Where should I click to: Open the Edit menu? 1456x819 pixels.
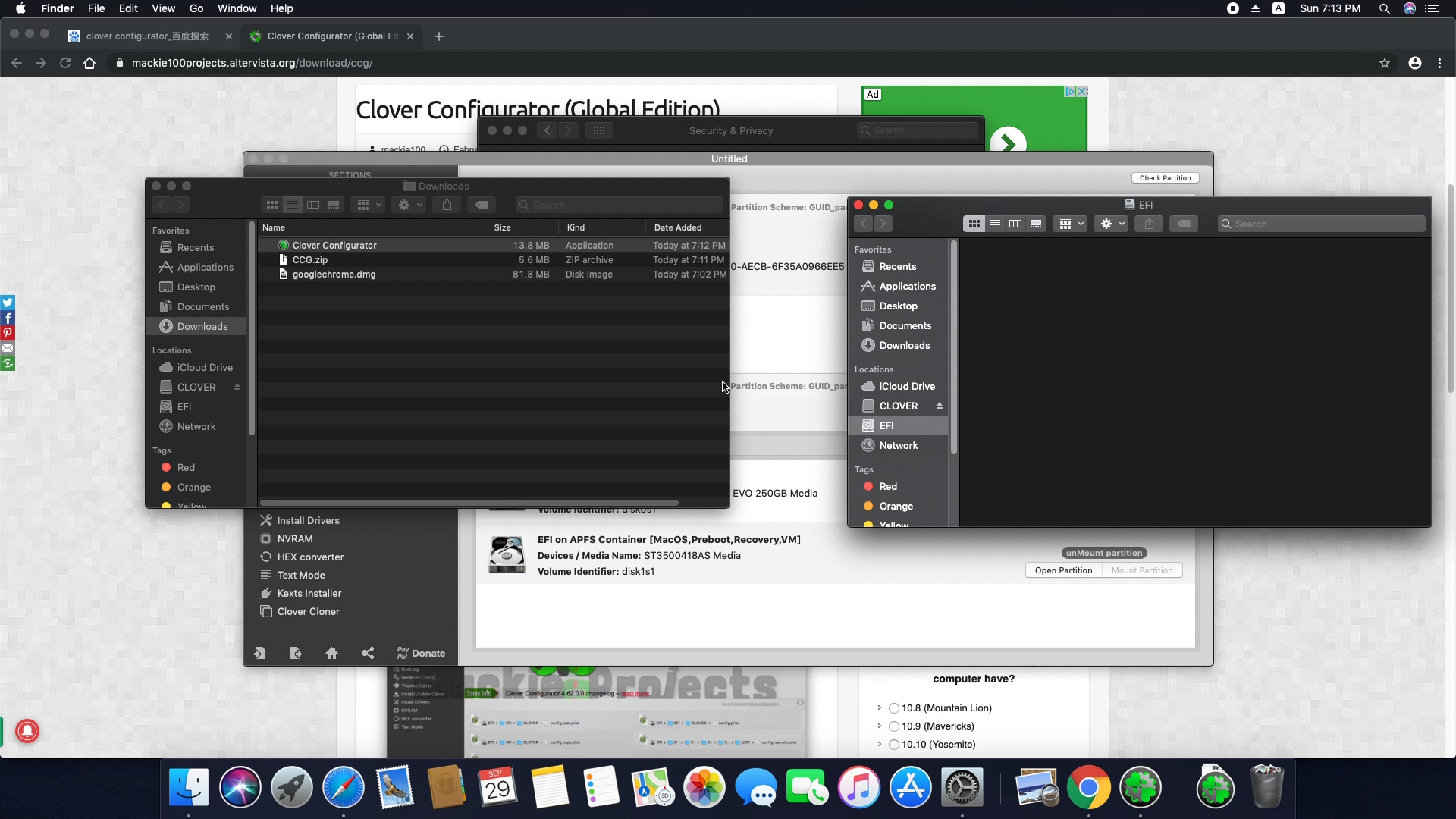coord(128,8)
